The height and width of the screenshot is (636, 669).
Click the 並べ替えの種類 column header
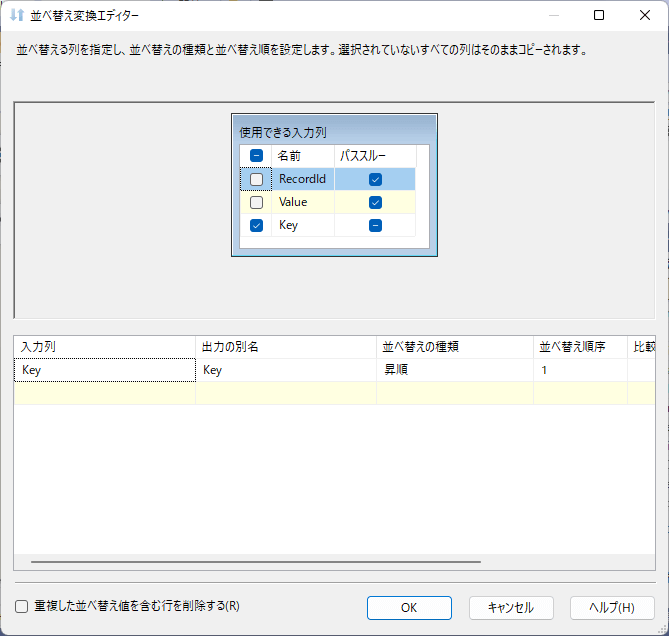point(455,347)
